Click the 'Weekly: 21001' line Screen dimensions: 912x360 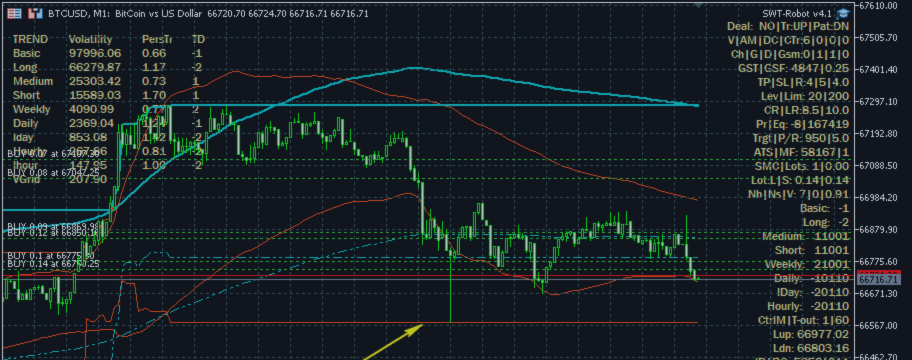point(807,264)
